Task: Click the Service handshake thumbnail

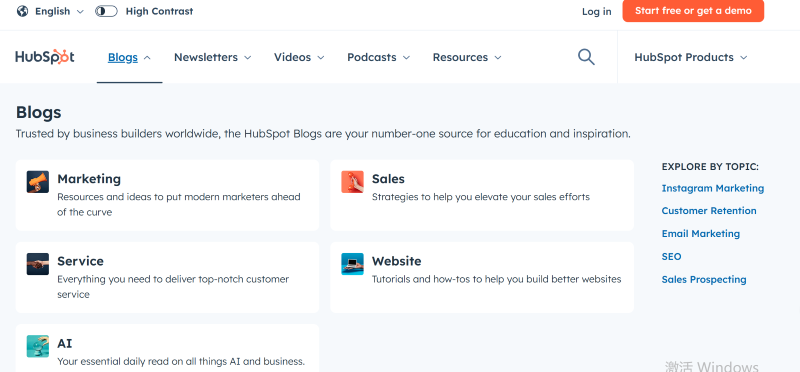Action: point(38,264)
